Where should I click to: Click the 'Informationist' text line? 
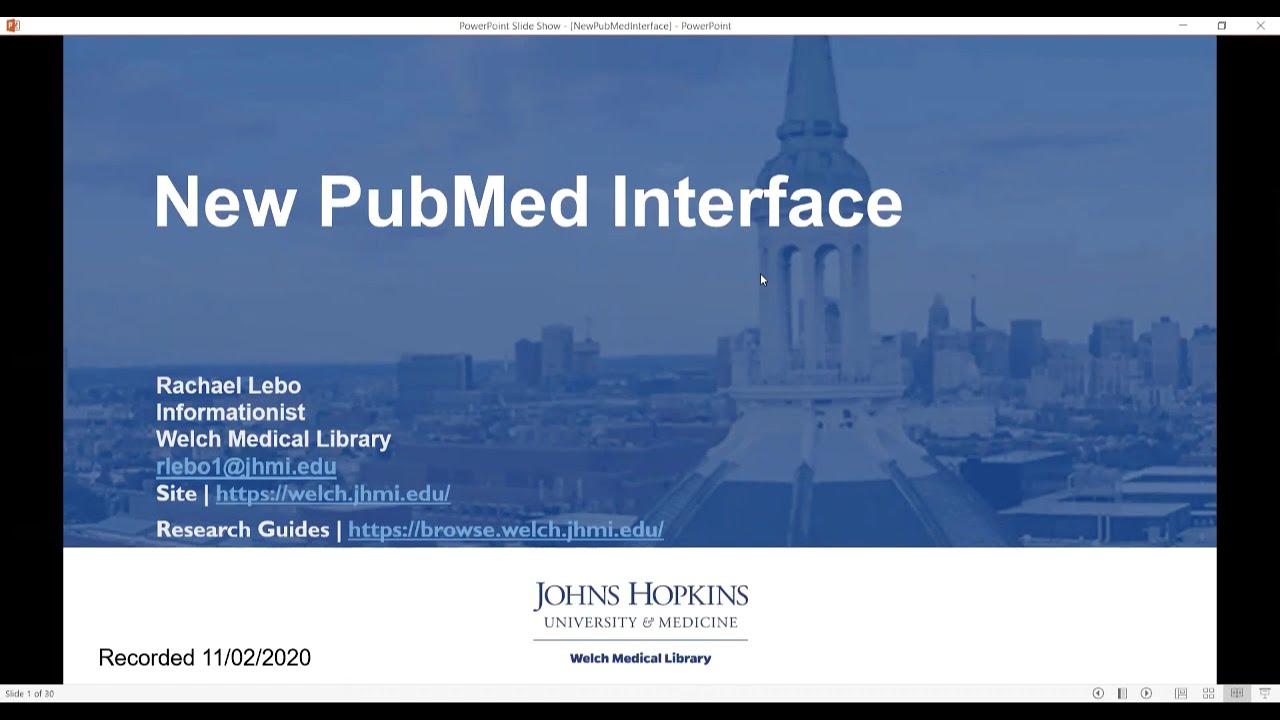pos(231,412)
